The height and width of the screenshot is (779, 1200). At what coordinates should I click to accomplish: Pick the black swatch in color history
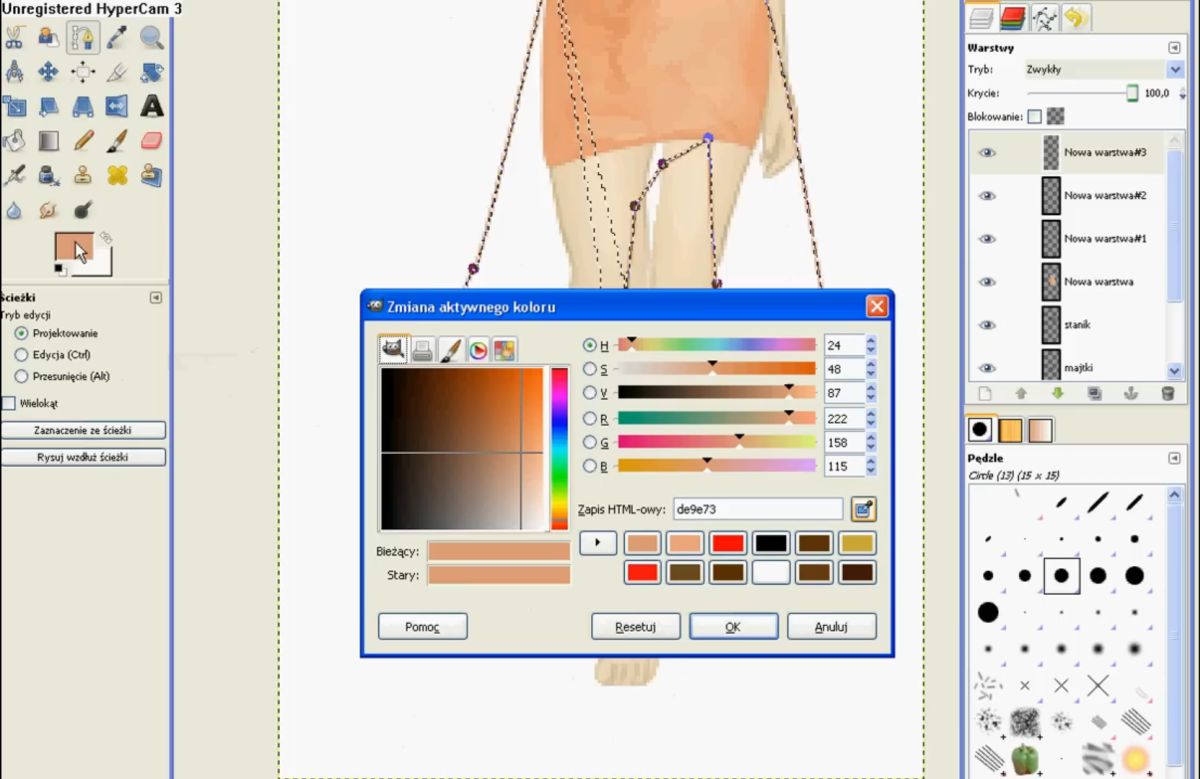tap(771, 543)
